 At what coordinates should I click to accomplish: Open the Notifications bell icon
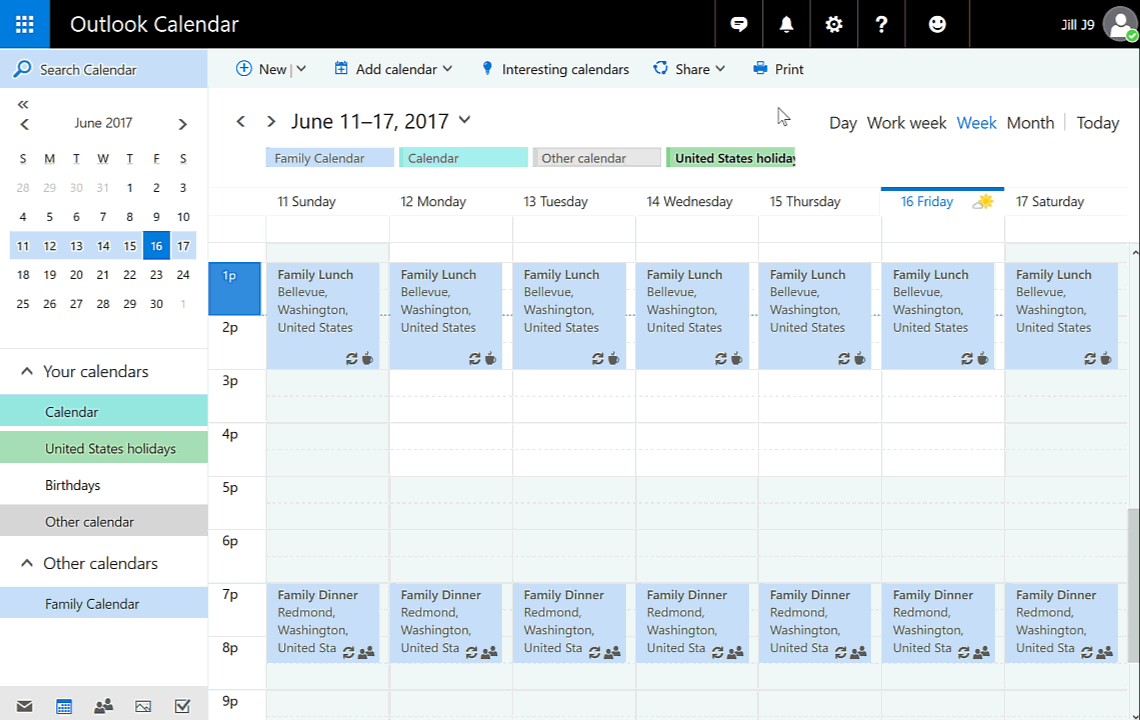coord(786,24)
